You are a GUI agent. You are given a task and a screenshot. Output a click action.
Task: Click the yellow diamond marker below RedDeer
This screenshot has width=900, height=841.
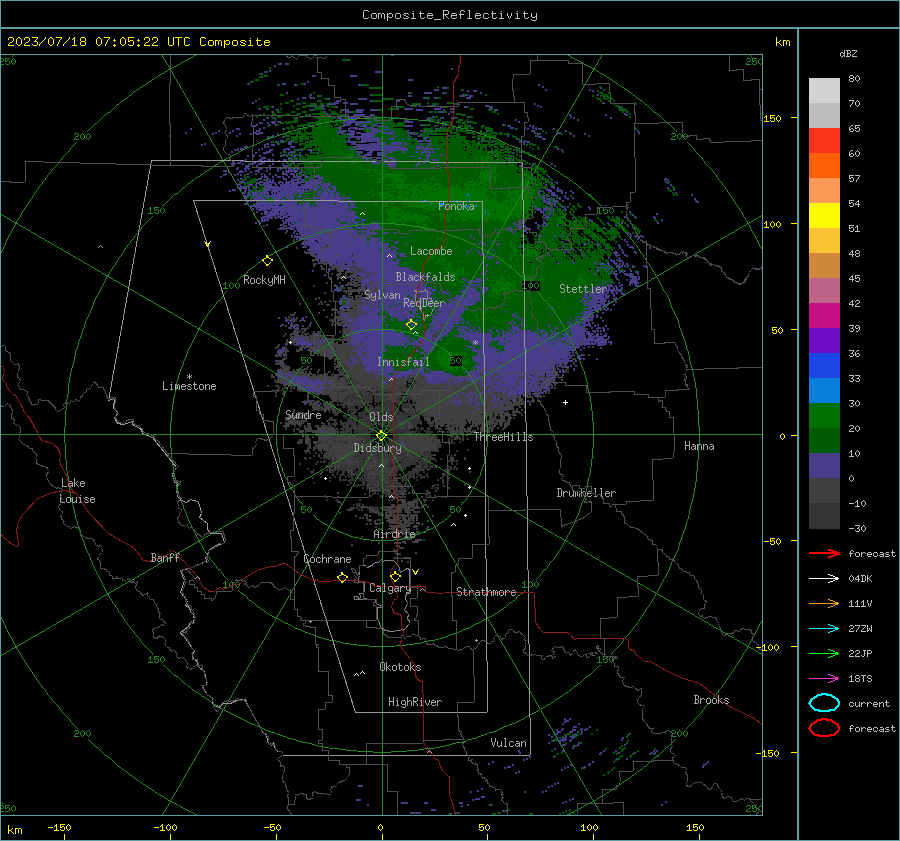pyautogui.click(x=412, y=325)
